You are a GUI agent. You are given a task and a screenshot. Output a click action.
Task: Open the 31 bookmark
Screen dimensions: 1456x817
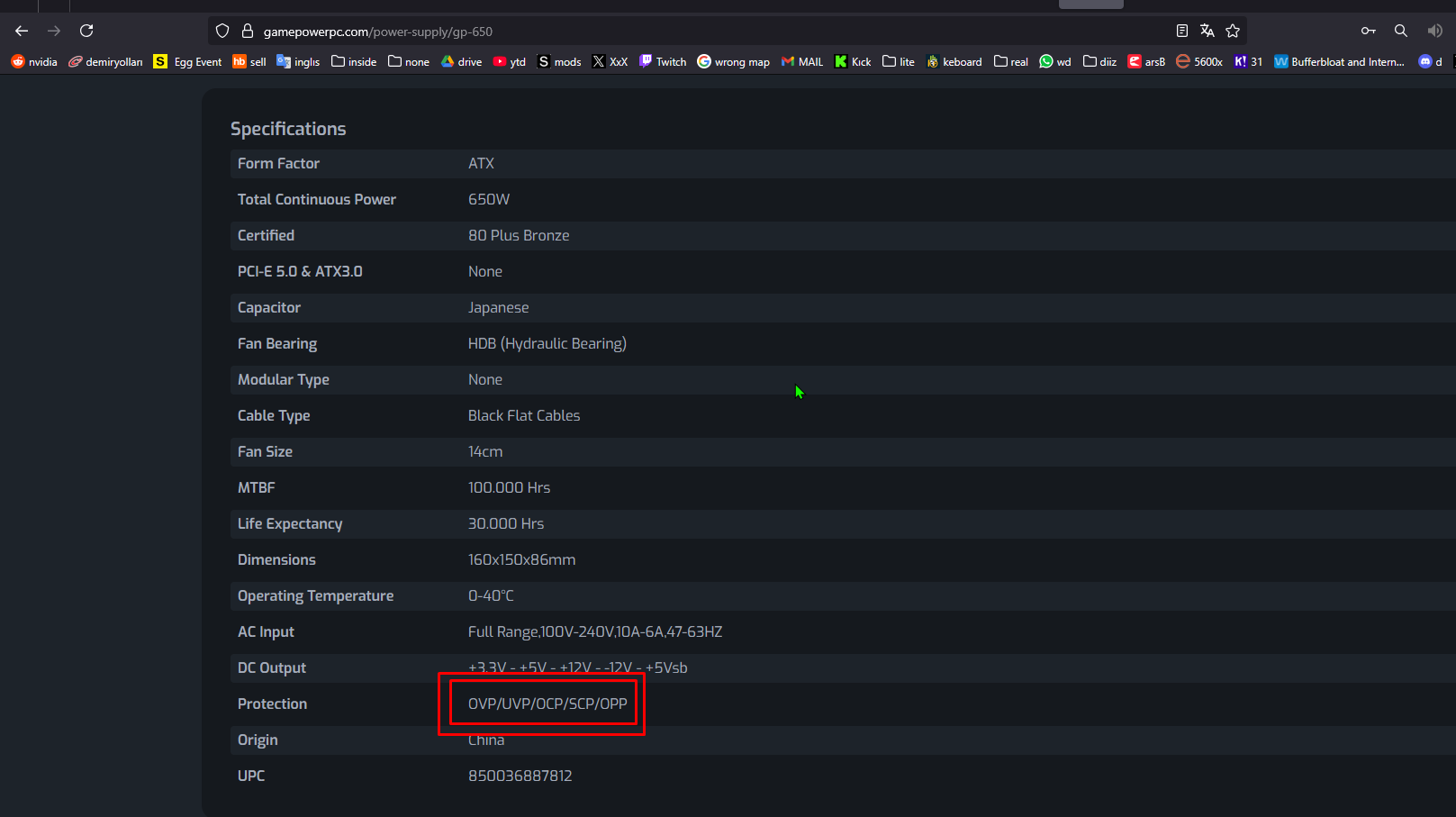1248,61
